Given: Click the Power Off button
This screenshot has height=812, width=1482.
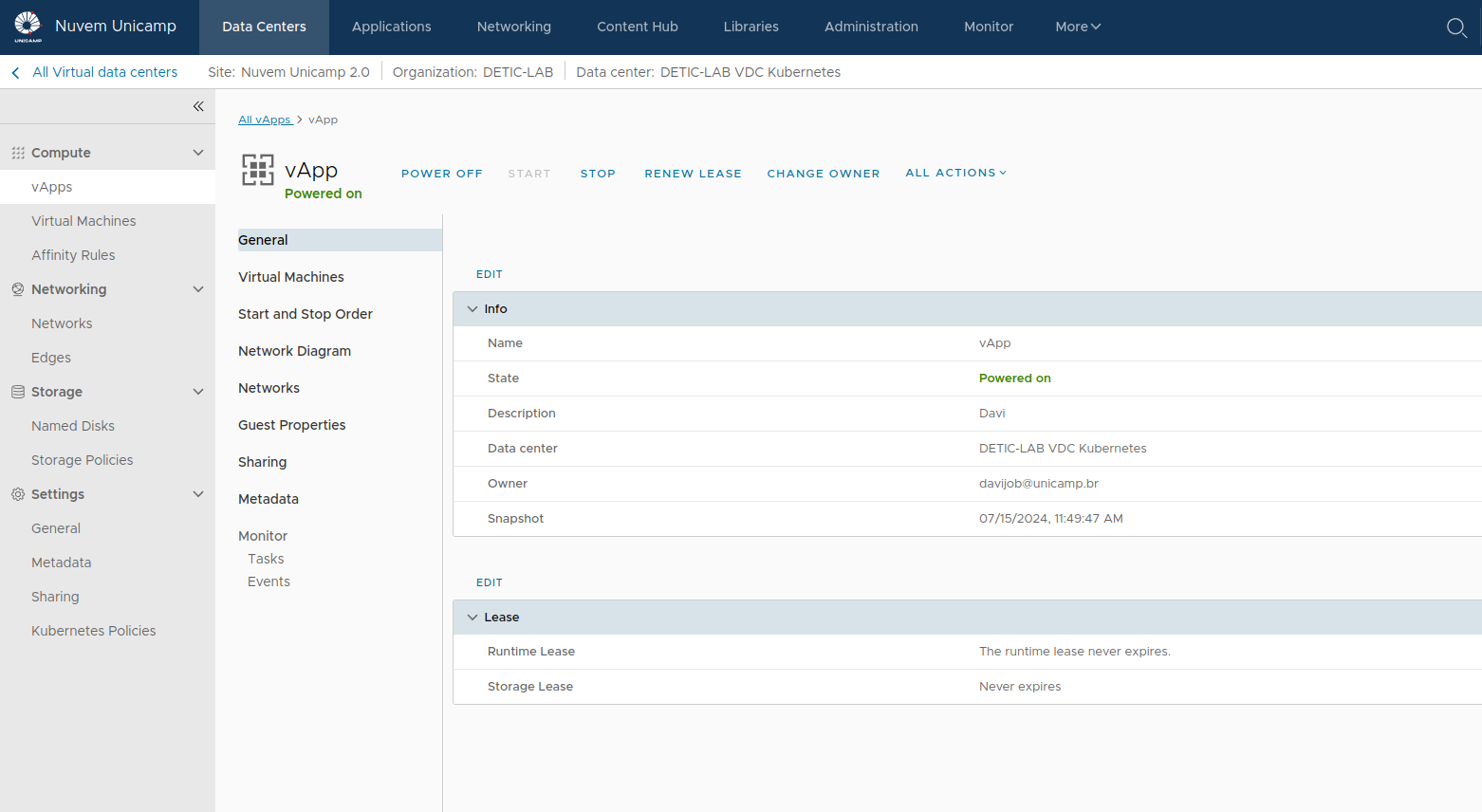Looking at the screenshot, I should (442, 174).
